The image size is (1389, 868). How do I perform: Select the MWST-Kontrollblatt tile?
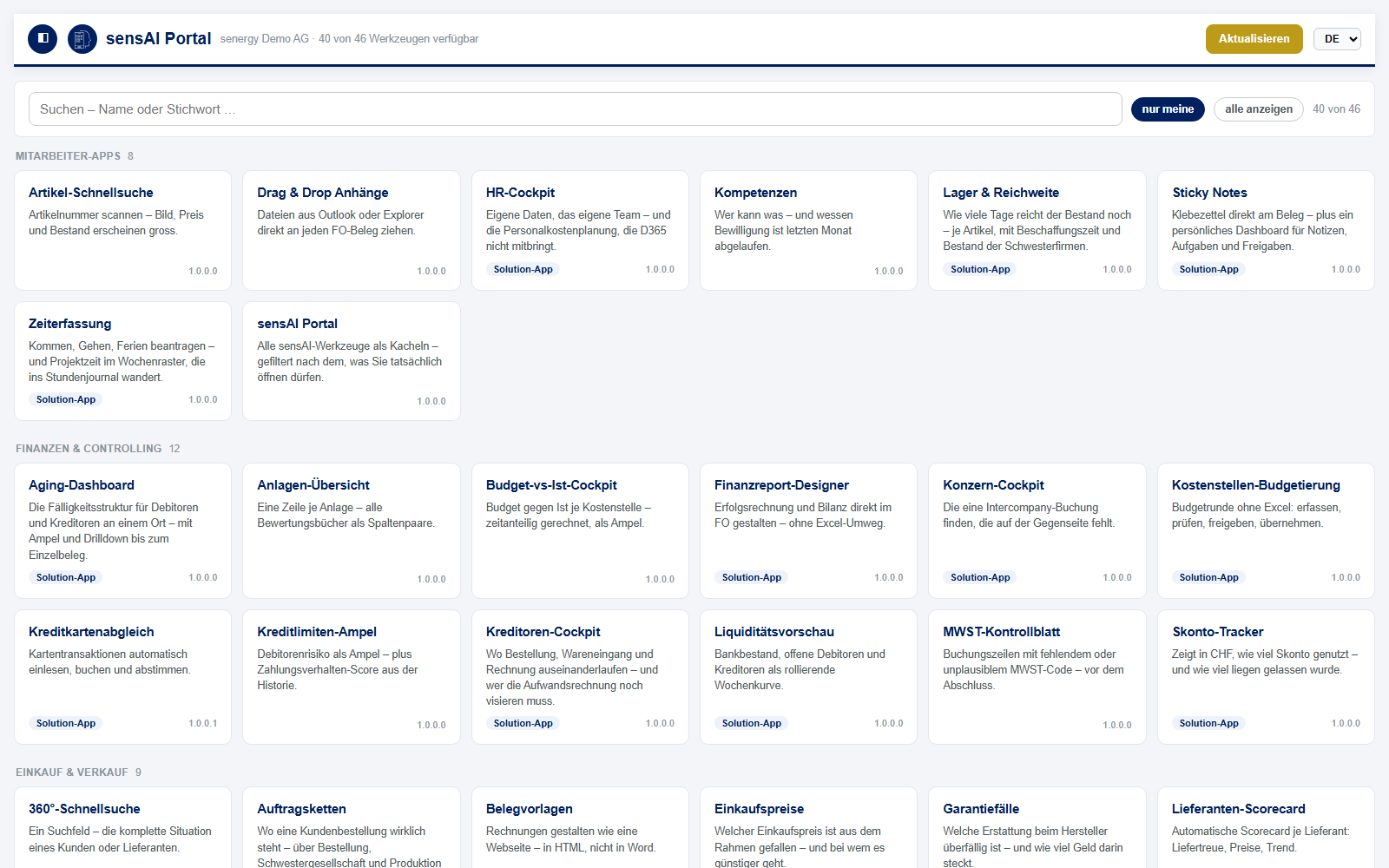[1037, 677]
